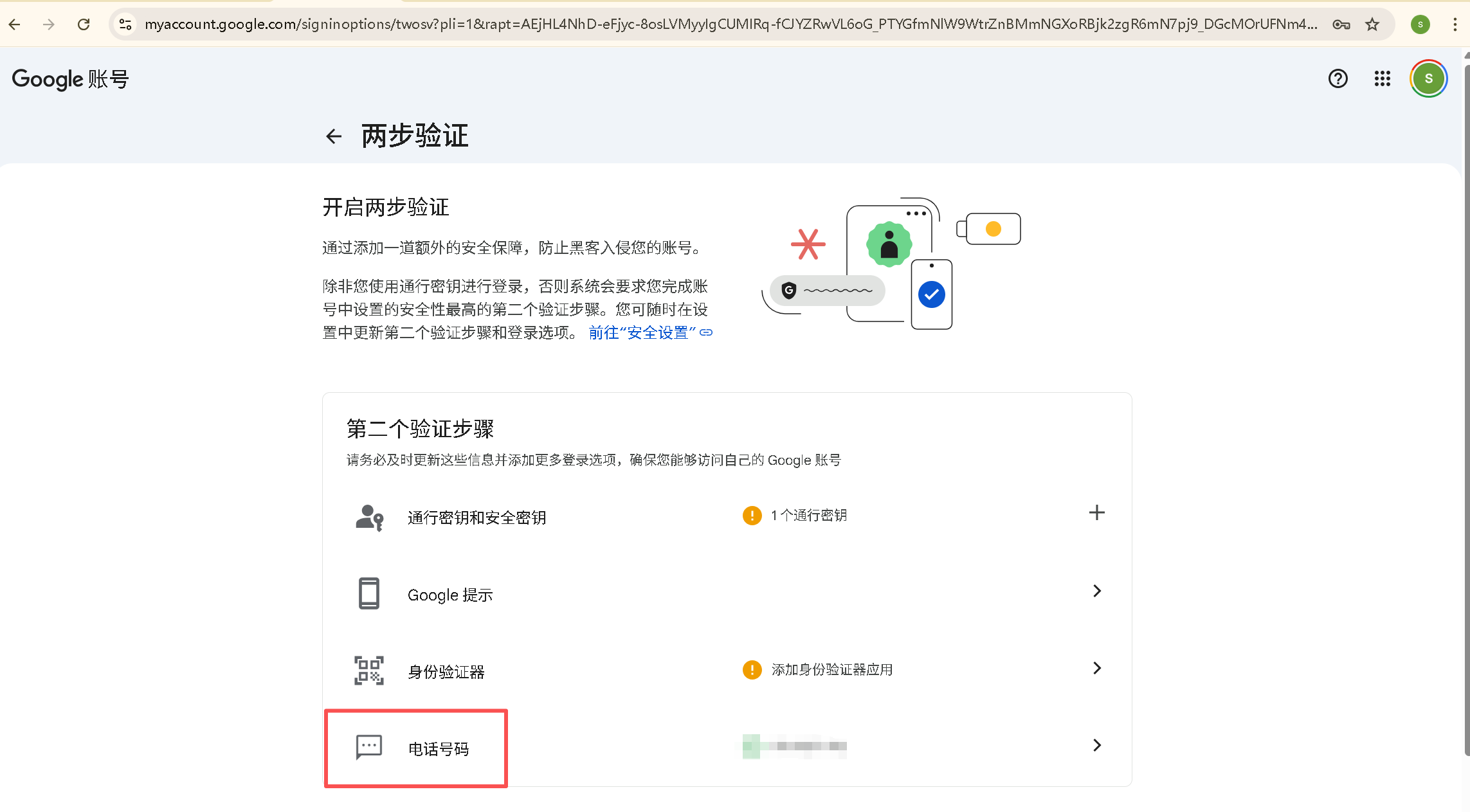Click the Help question mark icon
This screenshot has height=812, width=1470.
(x=1338, y=78)
